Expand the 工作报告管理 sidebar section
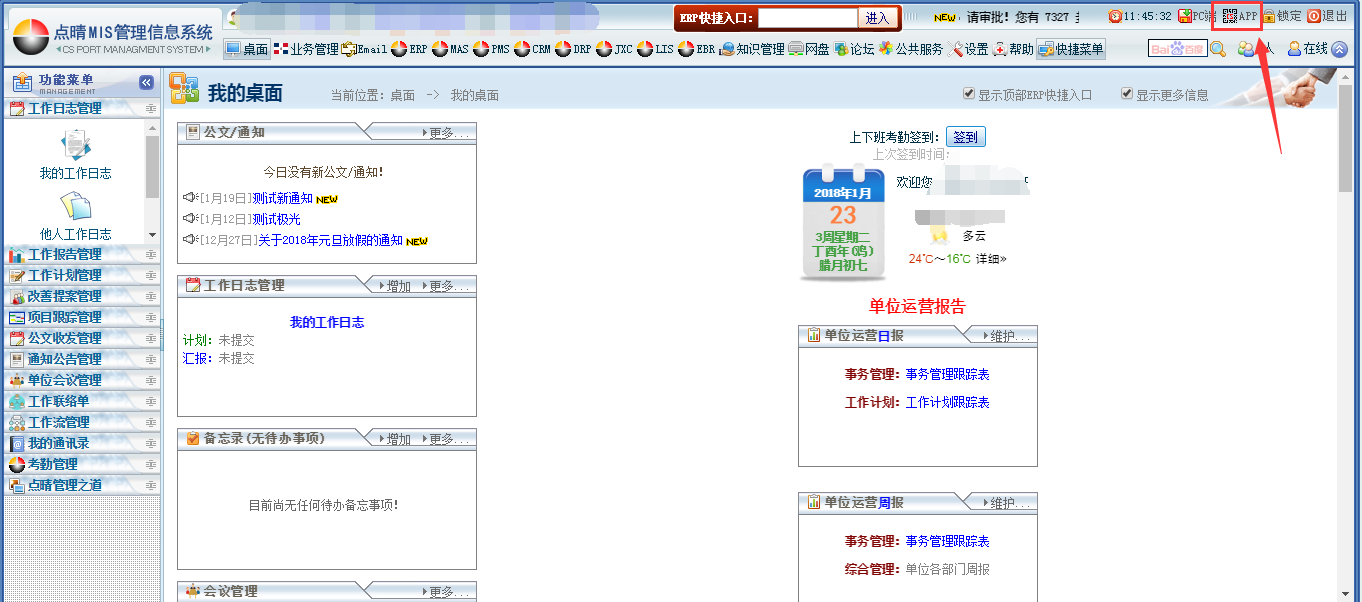 click(64, 255)
